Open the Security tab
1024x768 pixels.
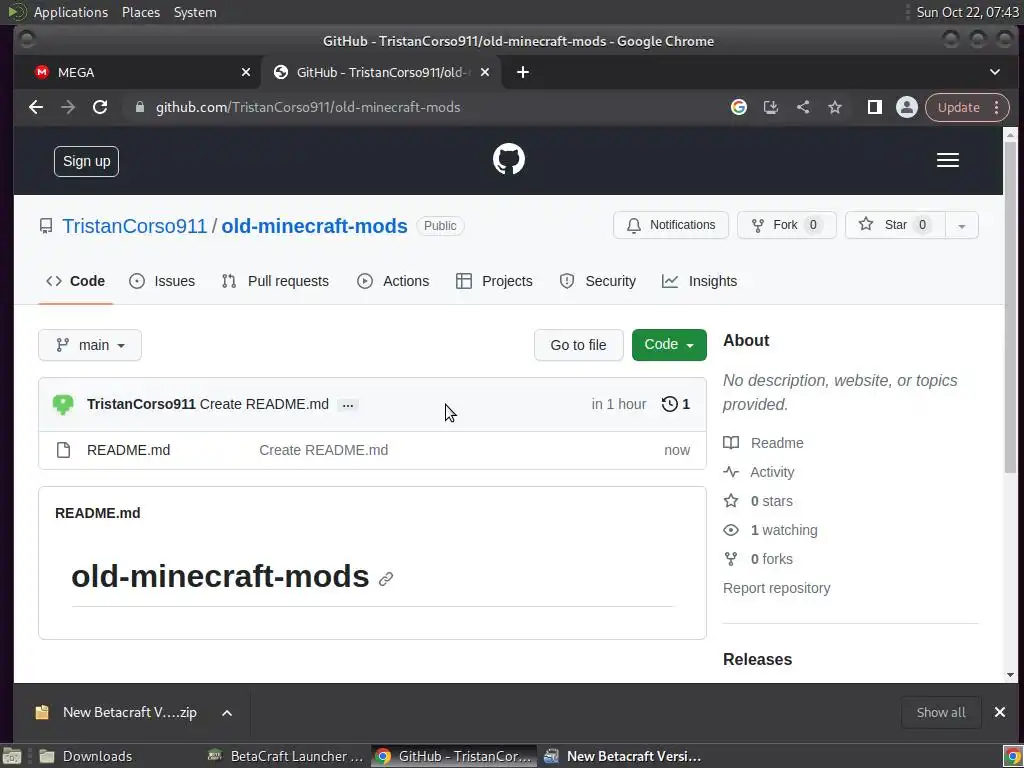pos(598,281)
